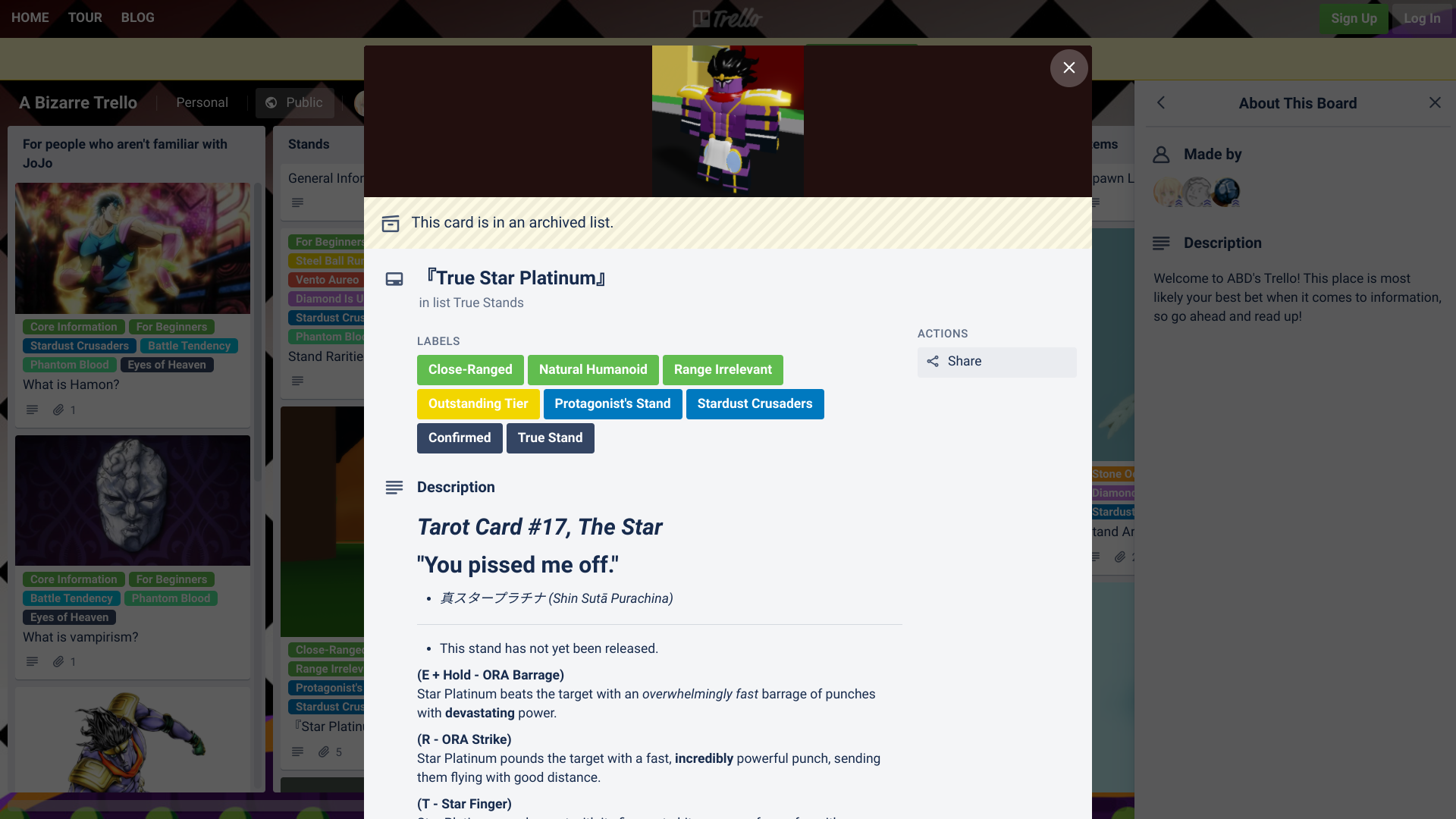Click the Stardust Crusaders label on the card
The image size is (1456, 819).
pos(755,403)
